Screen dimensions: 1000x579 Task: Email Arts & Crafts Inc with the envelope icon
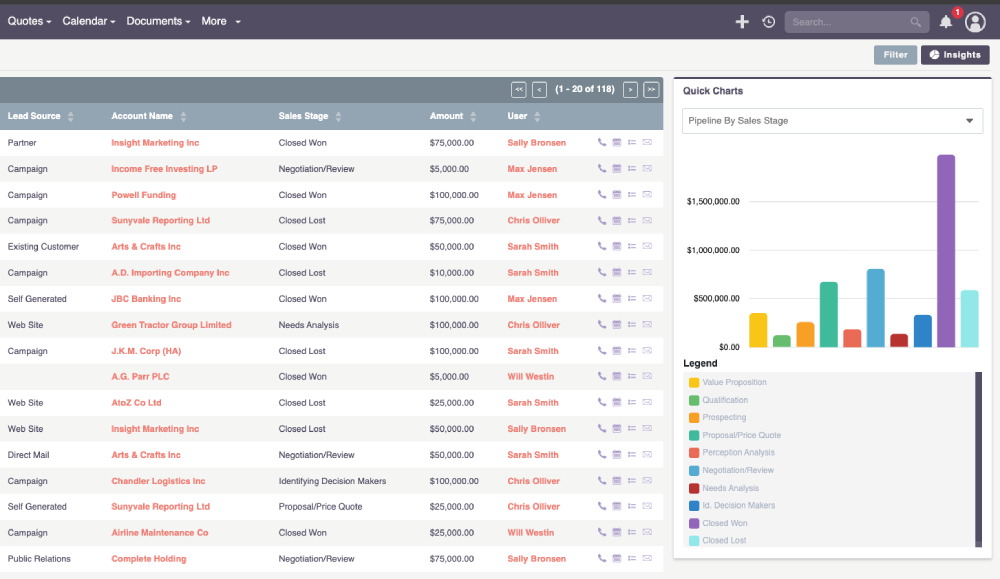648,246
